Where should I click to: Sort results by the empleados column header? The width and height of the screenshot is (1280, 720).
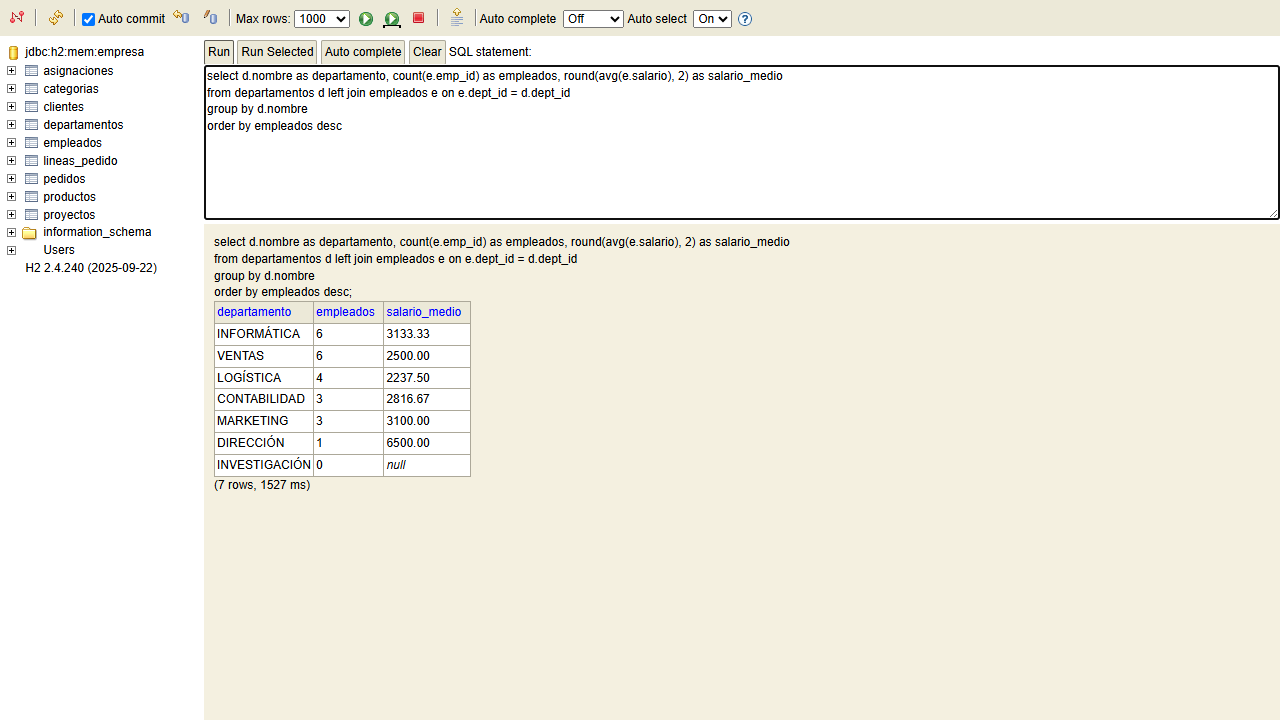(x=345, y=312)
